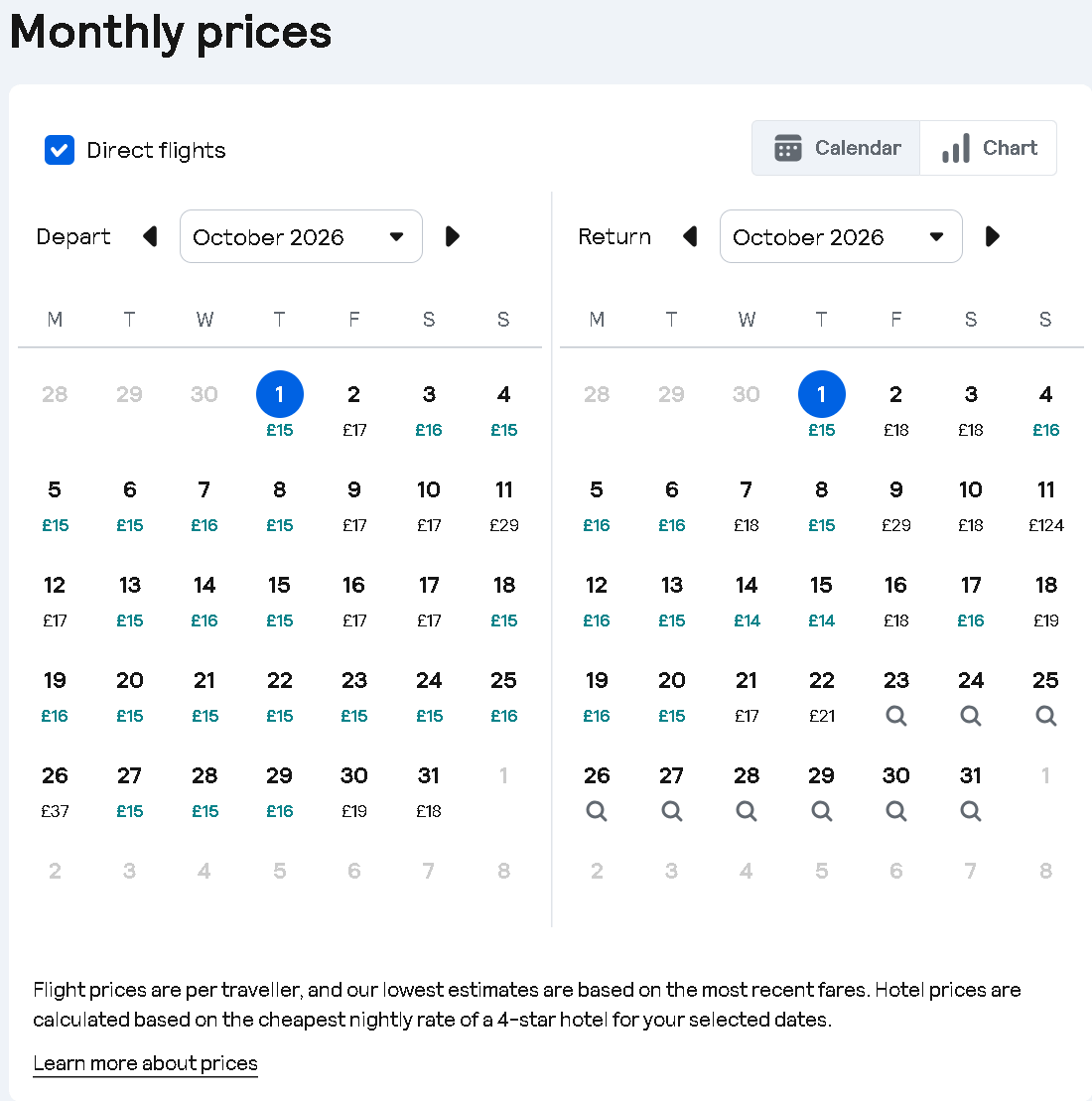1092x1101 pixels.
Task: Uncheck the Direct flights checkbox
Action: (x=60, y=150)
